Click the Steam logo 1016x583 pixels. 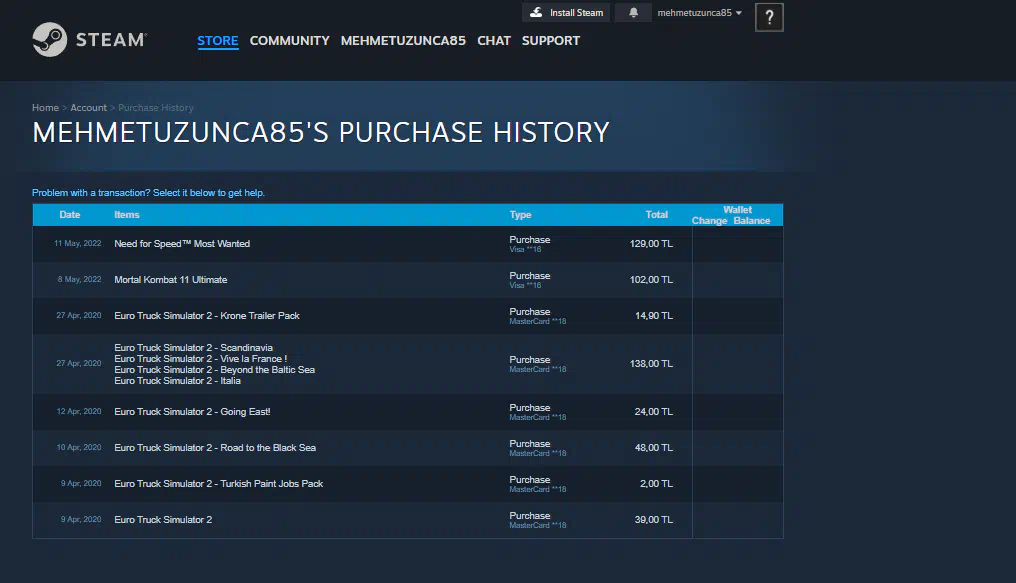pyautogui.click(x=89, y=40)
